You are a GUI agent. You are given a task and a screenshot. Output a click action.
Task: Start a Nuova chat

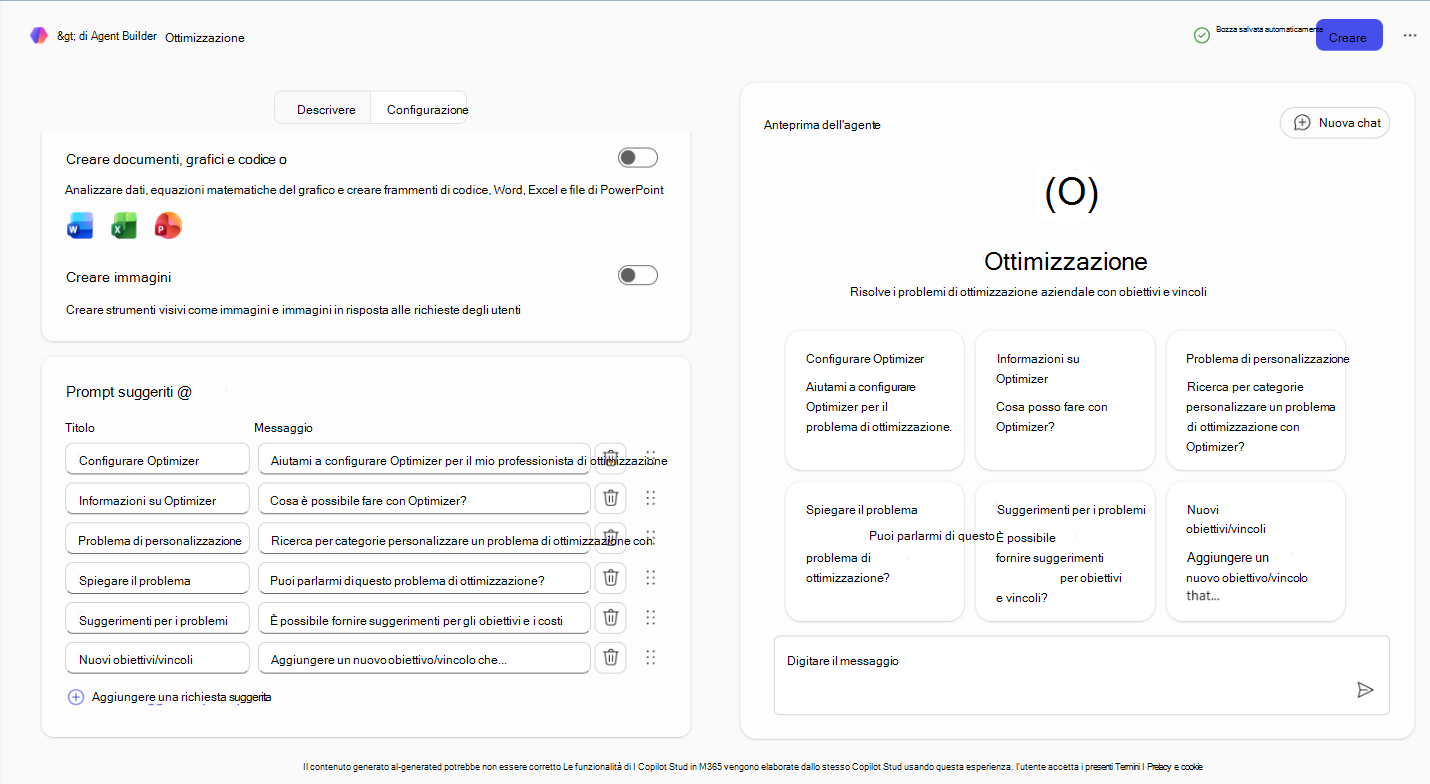pos(1335,123)
